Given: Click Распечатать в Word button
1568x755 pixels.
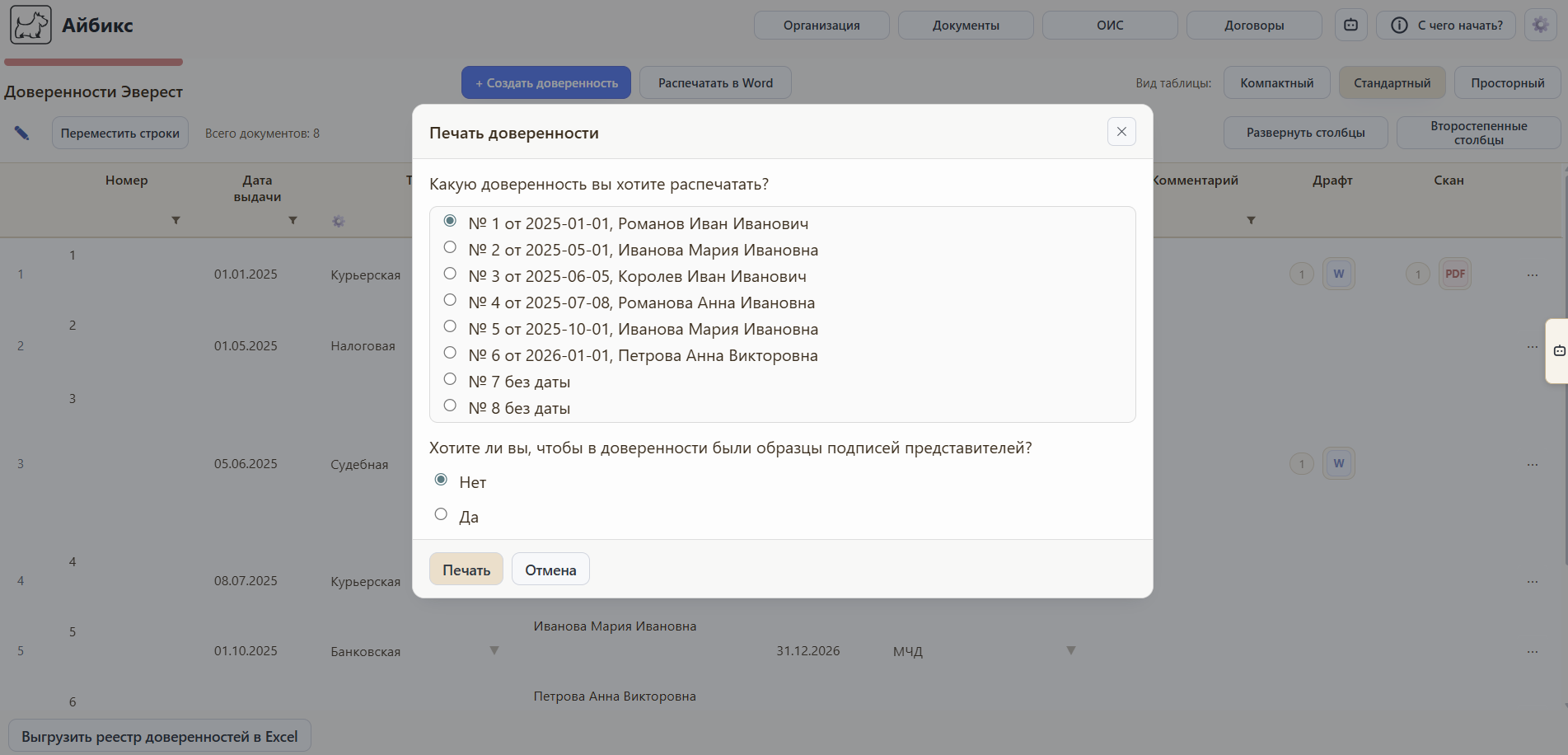Looking at the screenshot, I should (x=715, y=82).
